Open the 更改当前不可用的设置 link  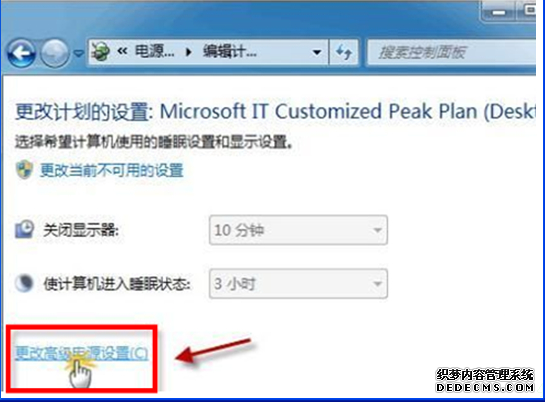click(112, 170)
